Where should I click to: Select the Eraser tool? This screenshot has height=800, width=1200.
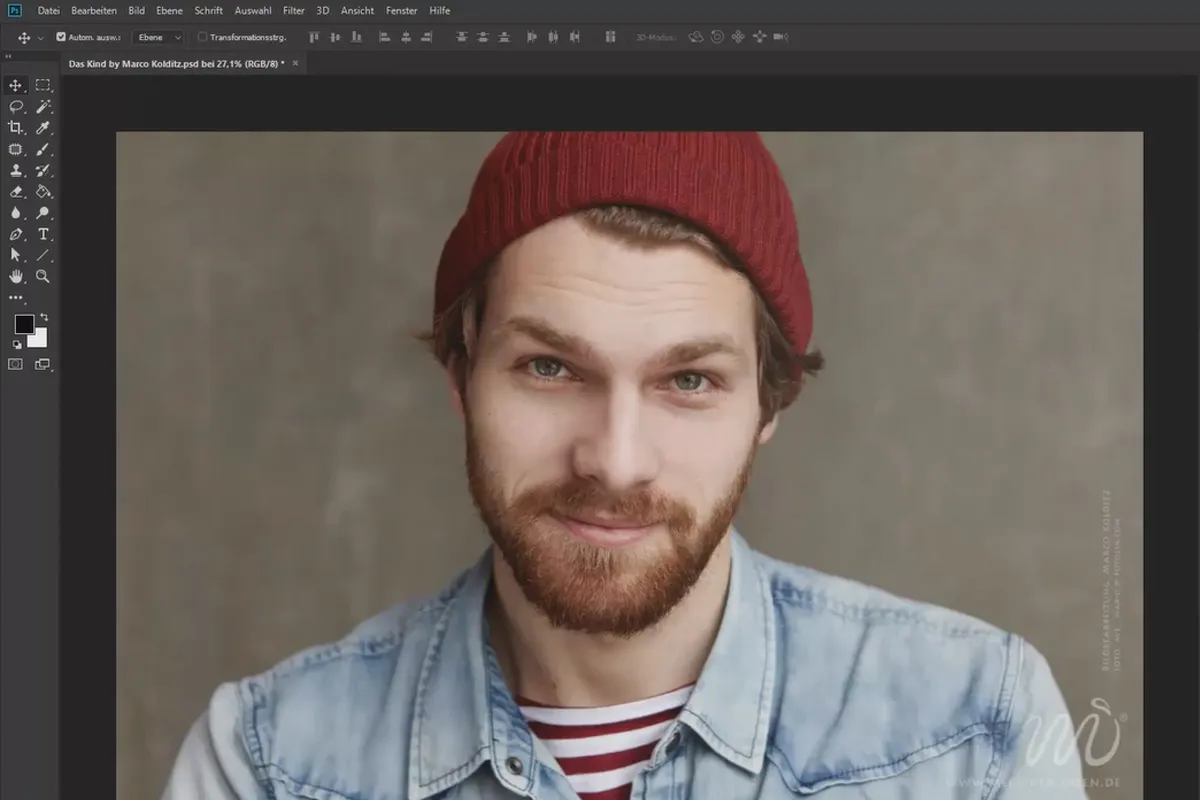16,191
